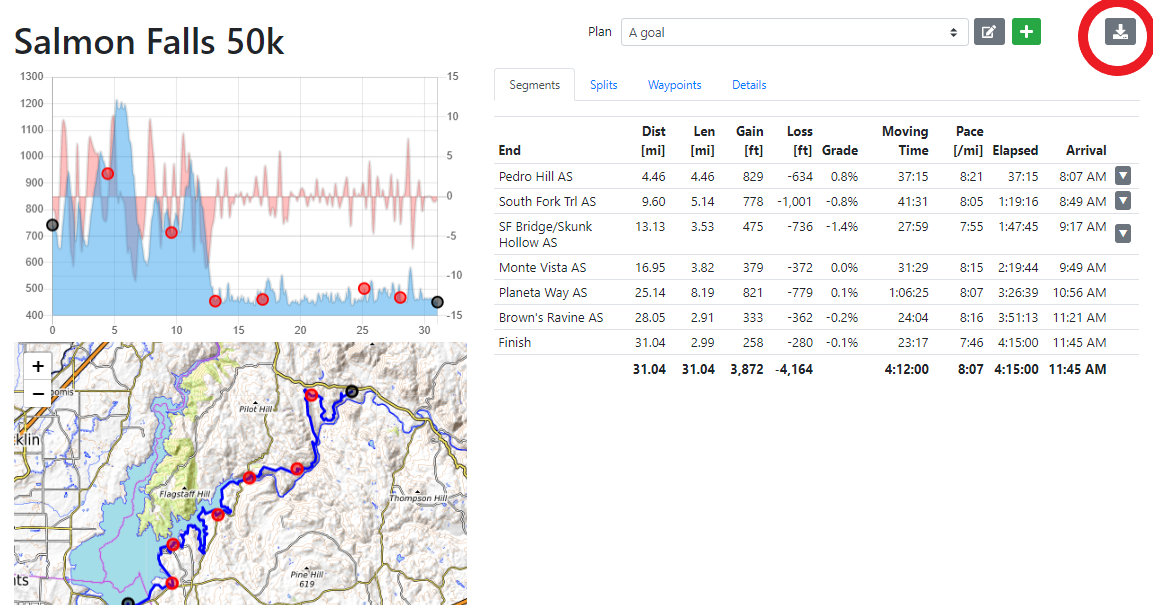Click the black start marker on the elevation chart

[53, 224]
